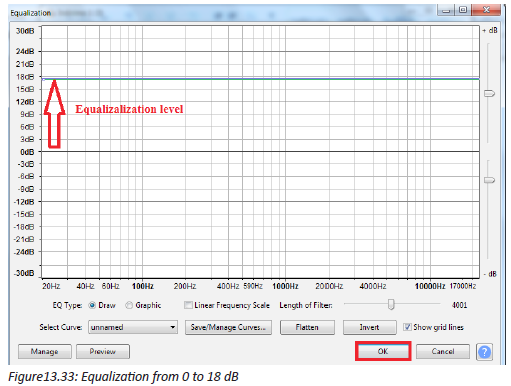Click the Flatten button
The height and width of the screenshot is (386, 511).
(x=307, y=327)
